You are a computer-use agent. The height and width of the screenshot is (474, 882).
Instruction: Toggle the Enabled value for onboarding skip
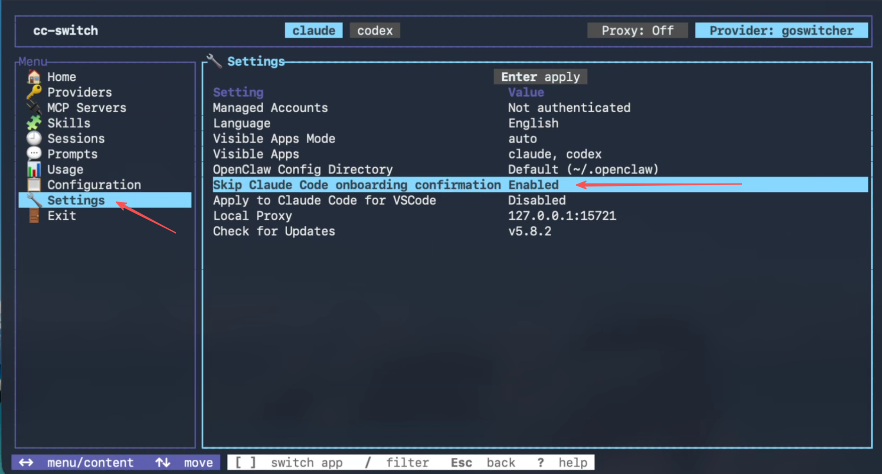point(533,185)
